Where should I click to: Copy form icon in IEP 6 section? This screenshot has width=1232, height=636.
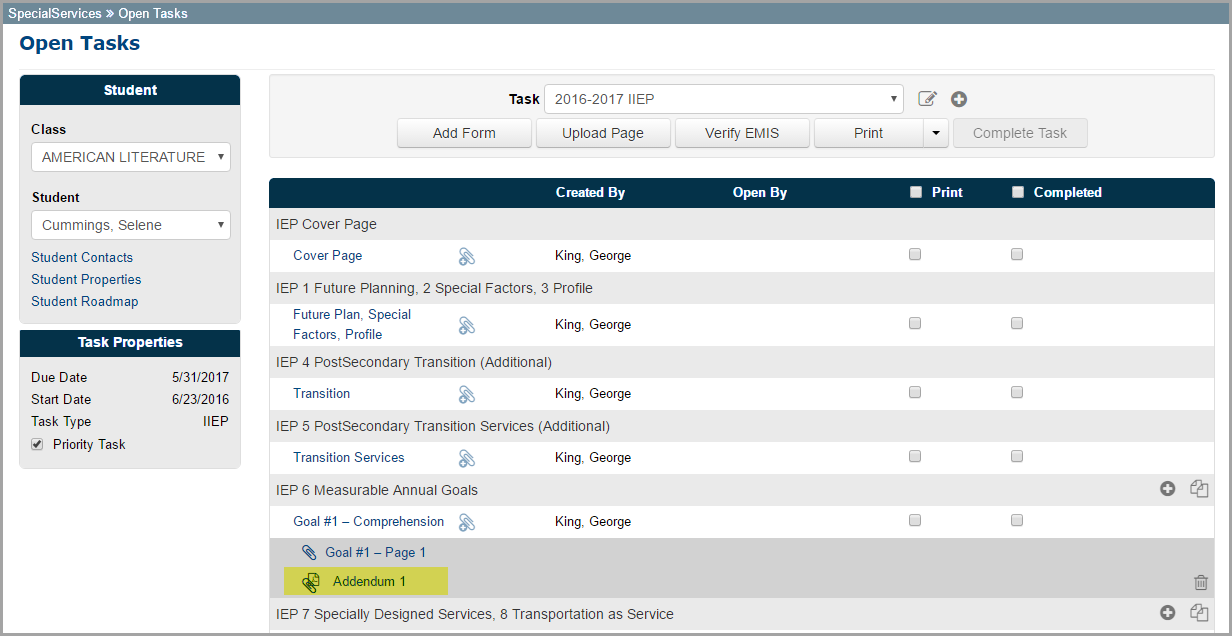1199,489
